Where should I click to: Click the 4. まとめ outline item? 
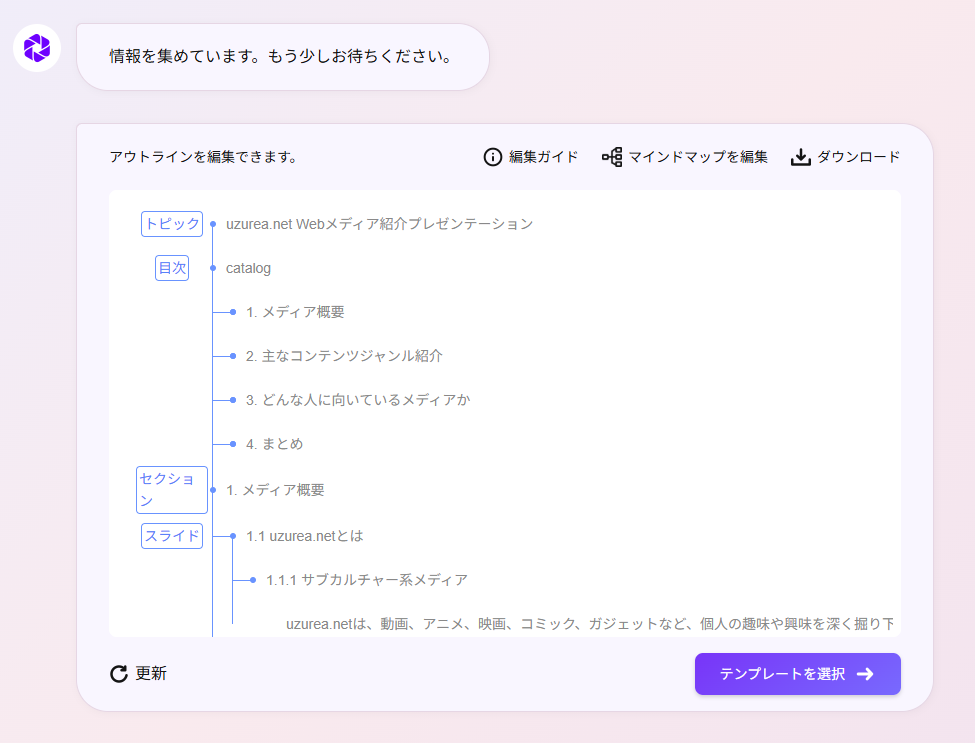point(274,444)
